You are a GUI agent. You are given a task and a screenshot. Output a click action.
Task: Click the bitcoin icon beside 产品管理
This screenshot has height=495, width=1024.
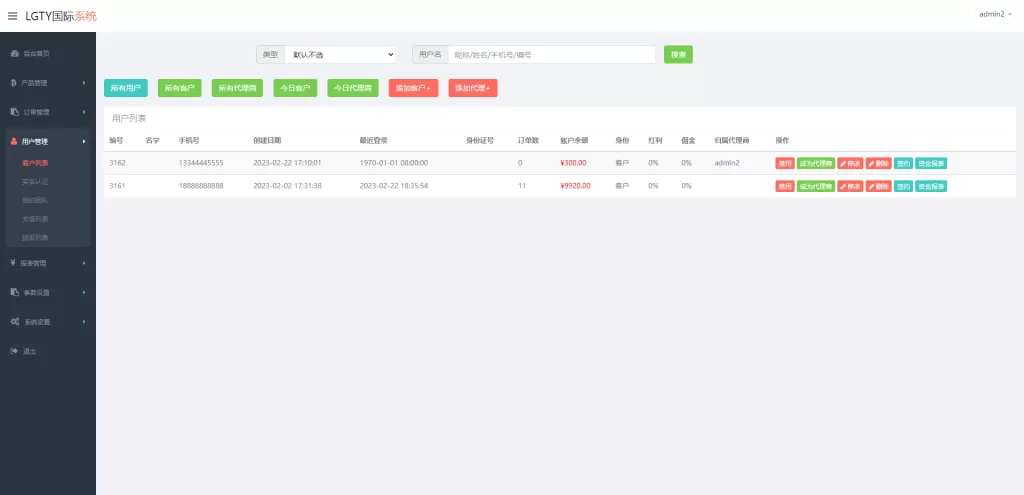[14, 83]
